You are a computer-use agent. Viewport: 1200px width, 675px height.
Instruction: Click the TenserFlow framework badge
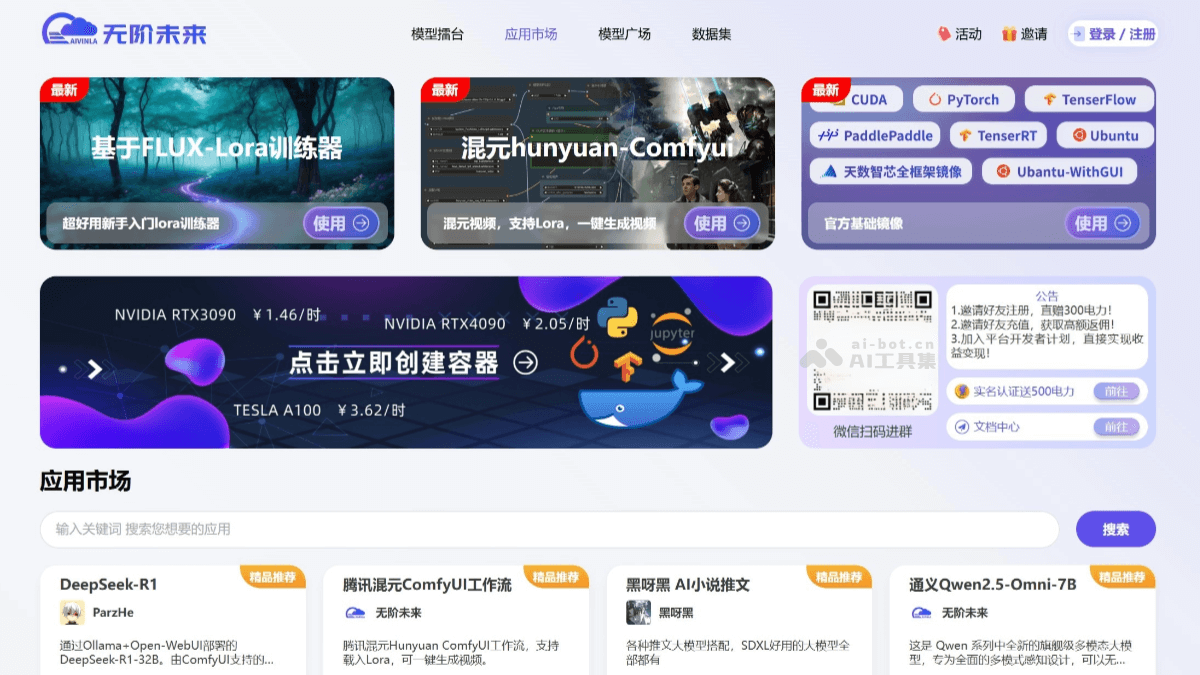(x=1090, y=99)
